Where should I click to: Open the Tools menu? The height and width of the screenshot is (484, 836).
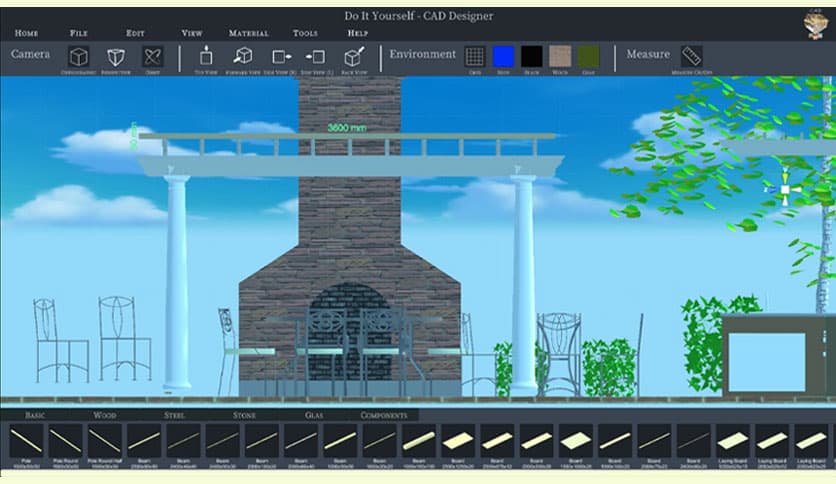click(x=305, y=33)
